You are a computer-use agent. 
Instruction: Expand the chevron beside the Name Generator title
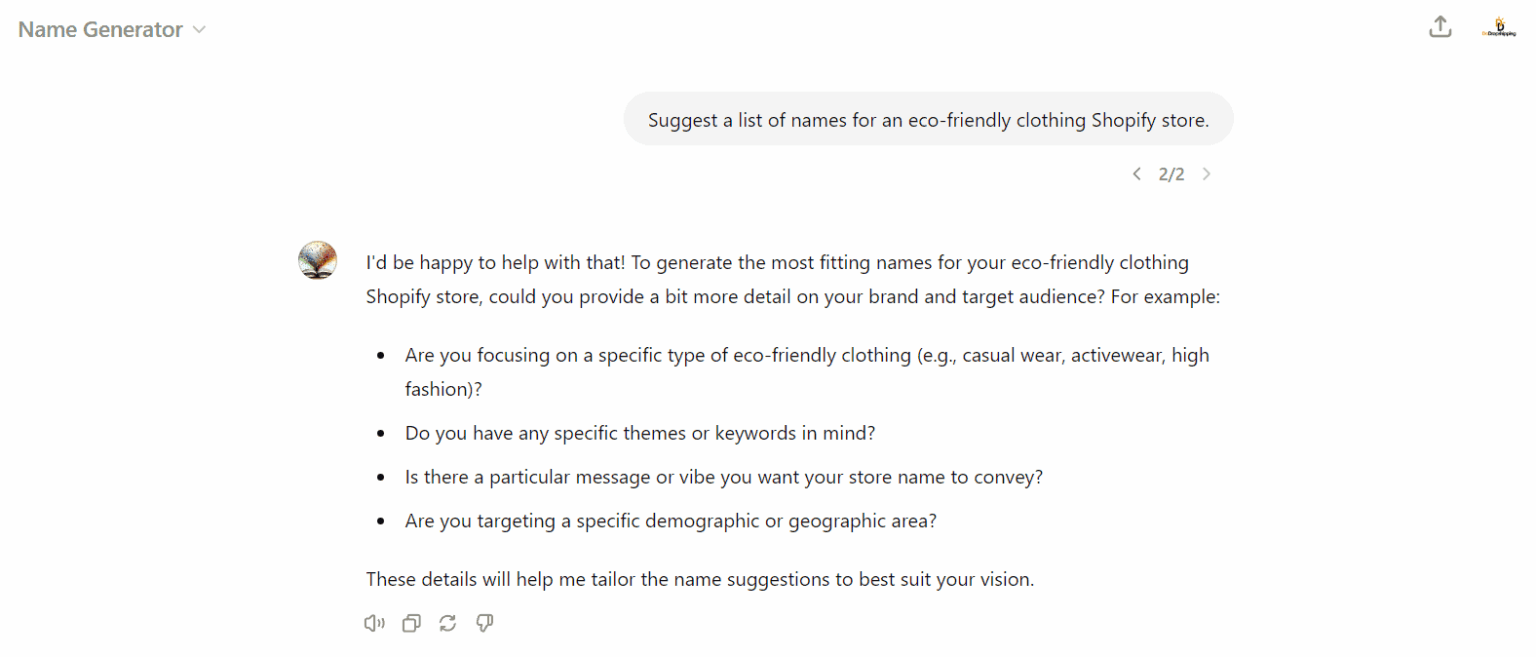[x=199, y=30]
